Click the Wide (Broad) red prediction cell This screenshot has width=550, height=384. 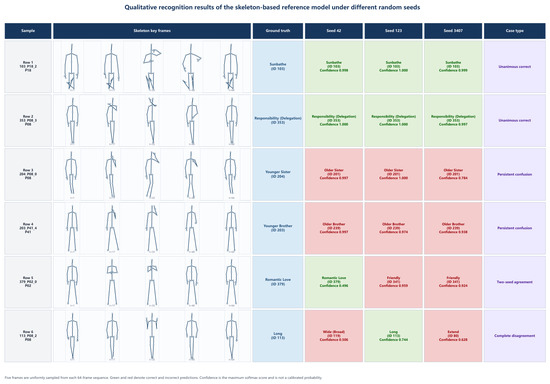pyautogui.click(x=334, y=336)
